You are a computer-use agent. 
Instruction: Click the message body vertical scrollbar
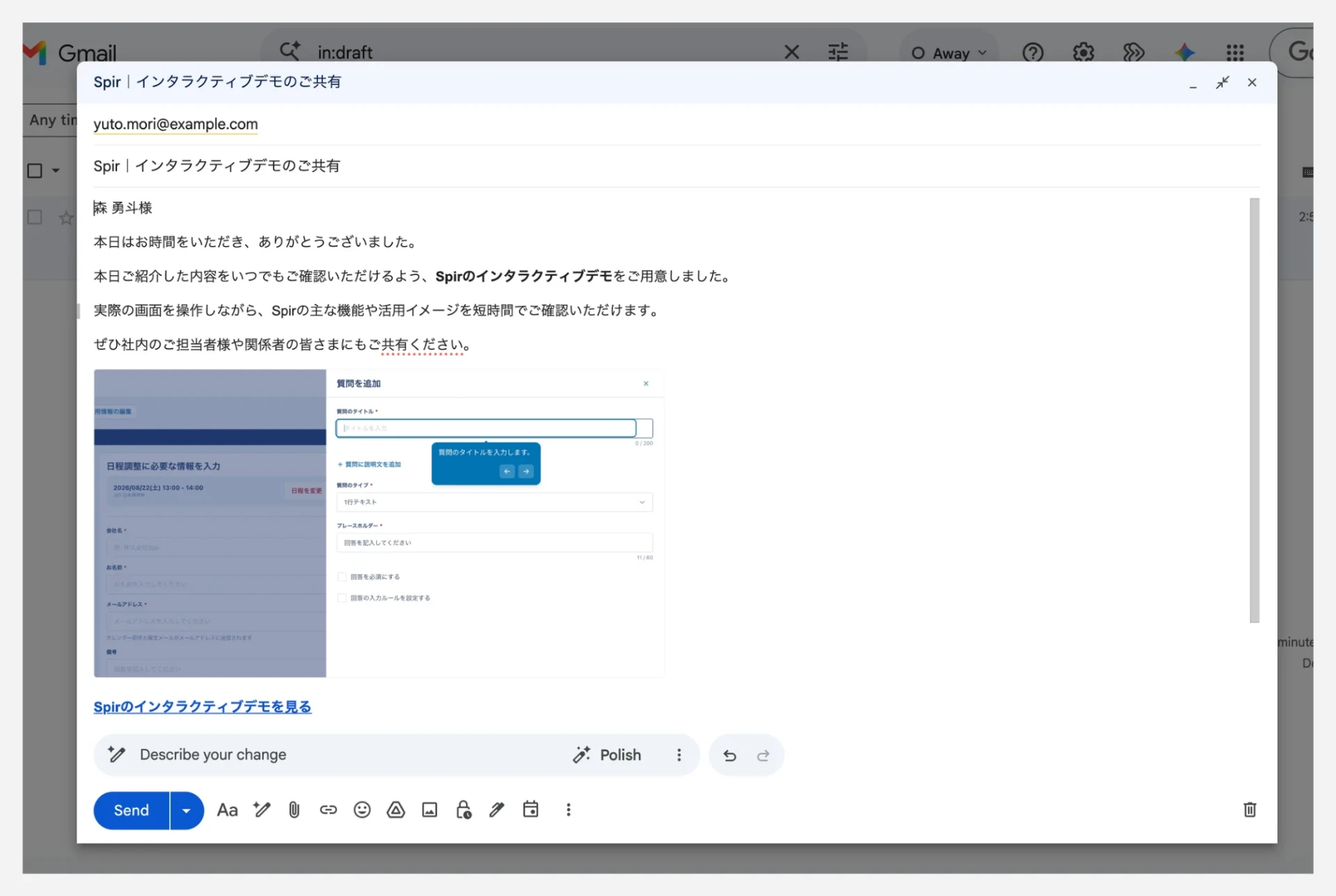1255,410
